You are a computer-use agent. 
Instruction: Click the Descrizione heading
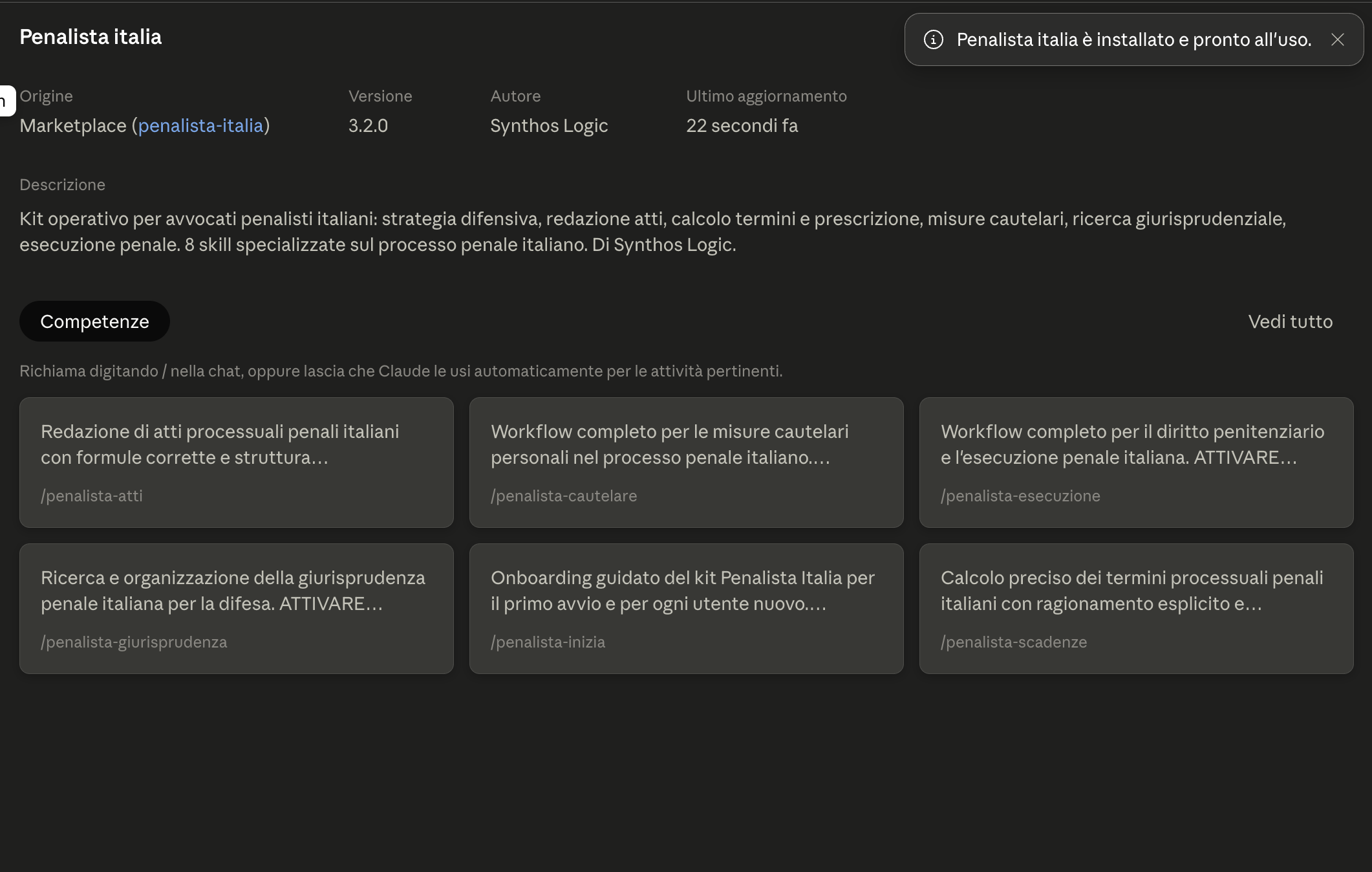coord(62,184)
